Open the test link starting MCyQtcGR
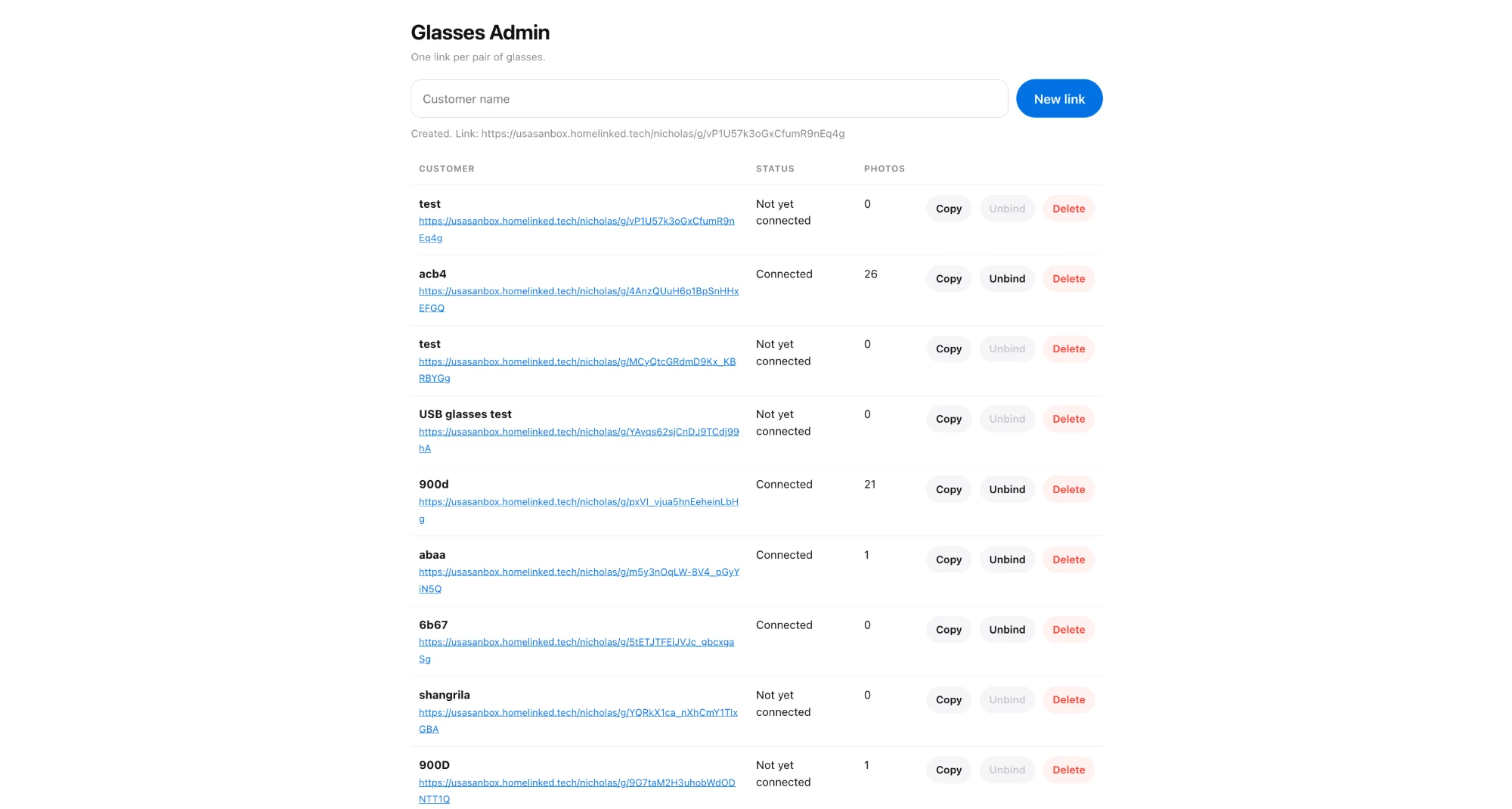Viewport: 1512px width, 809px height. tap(577, 370)
